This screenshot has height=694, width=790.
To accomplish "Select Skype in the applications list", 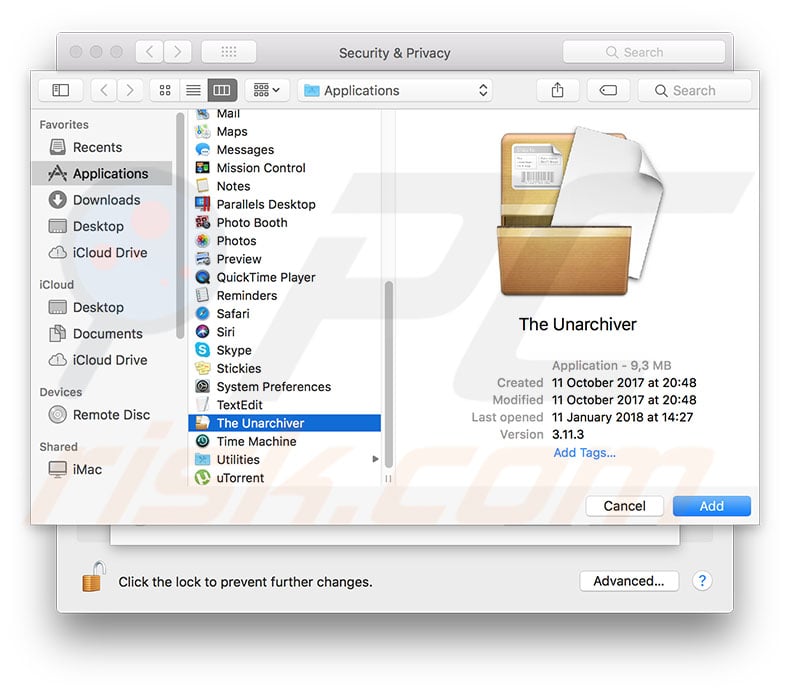I will tap(234, 350).
